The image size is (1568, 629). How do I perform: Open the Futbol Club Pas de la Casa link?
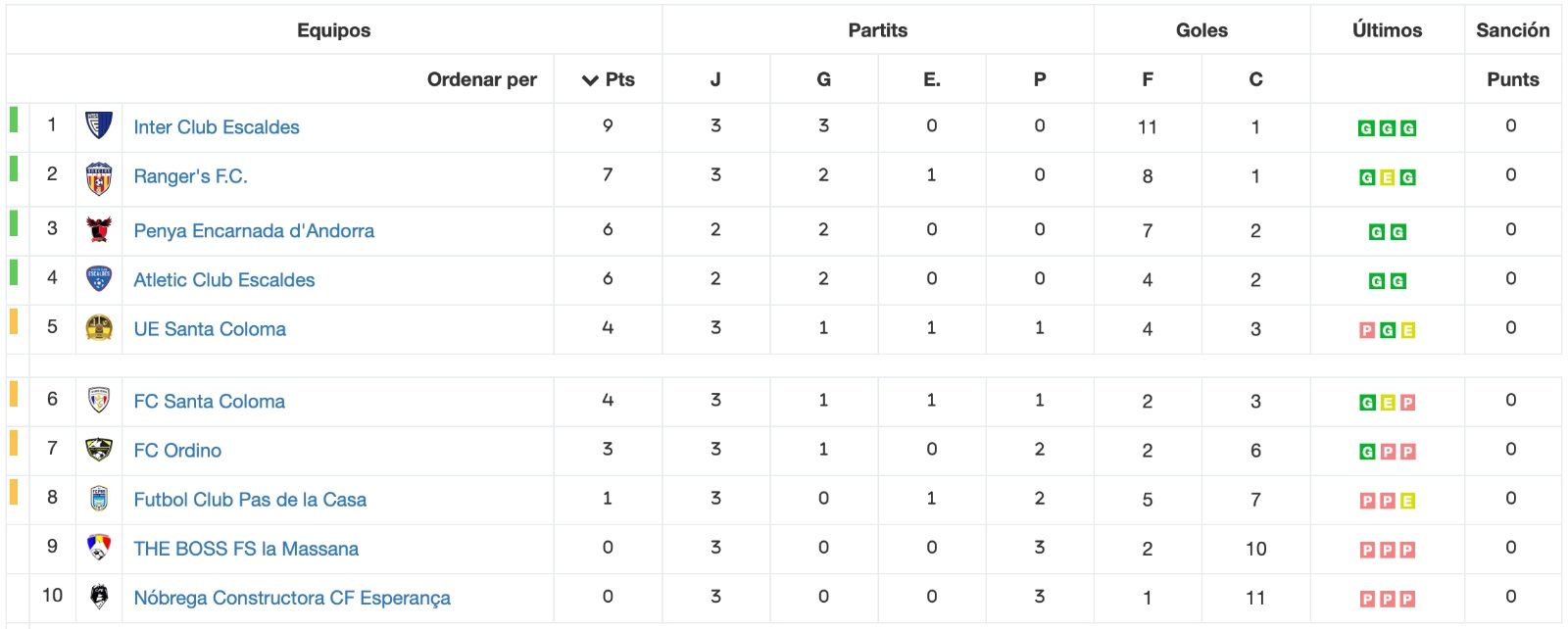[250, 500]
